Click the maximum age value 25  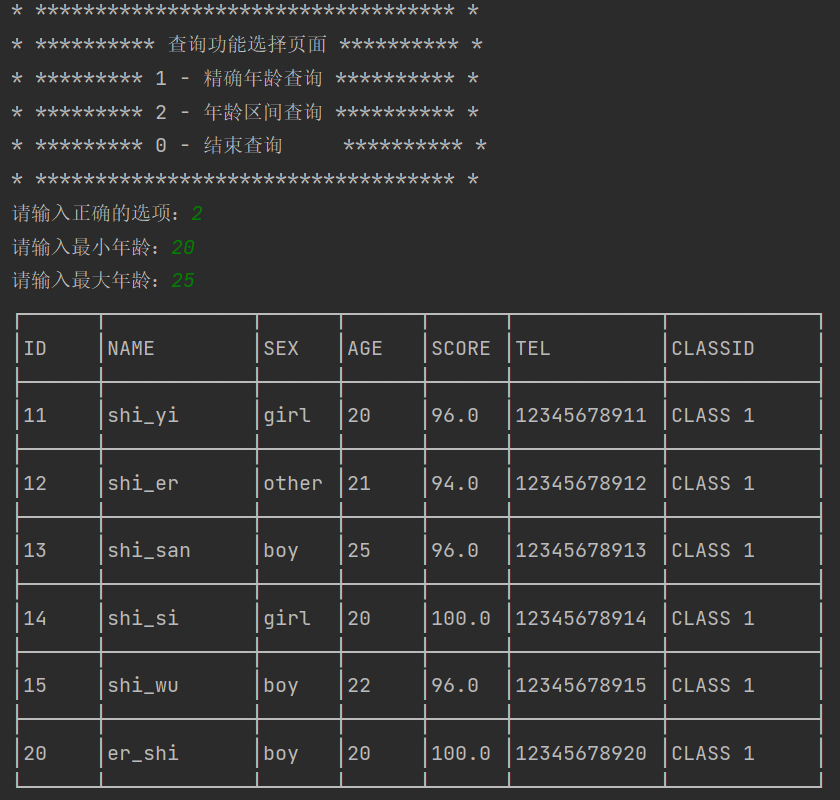[183, 281]
